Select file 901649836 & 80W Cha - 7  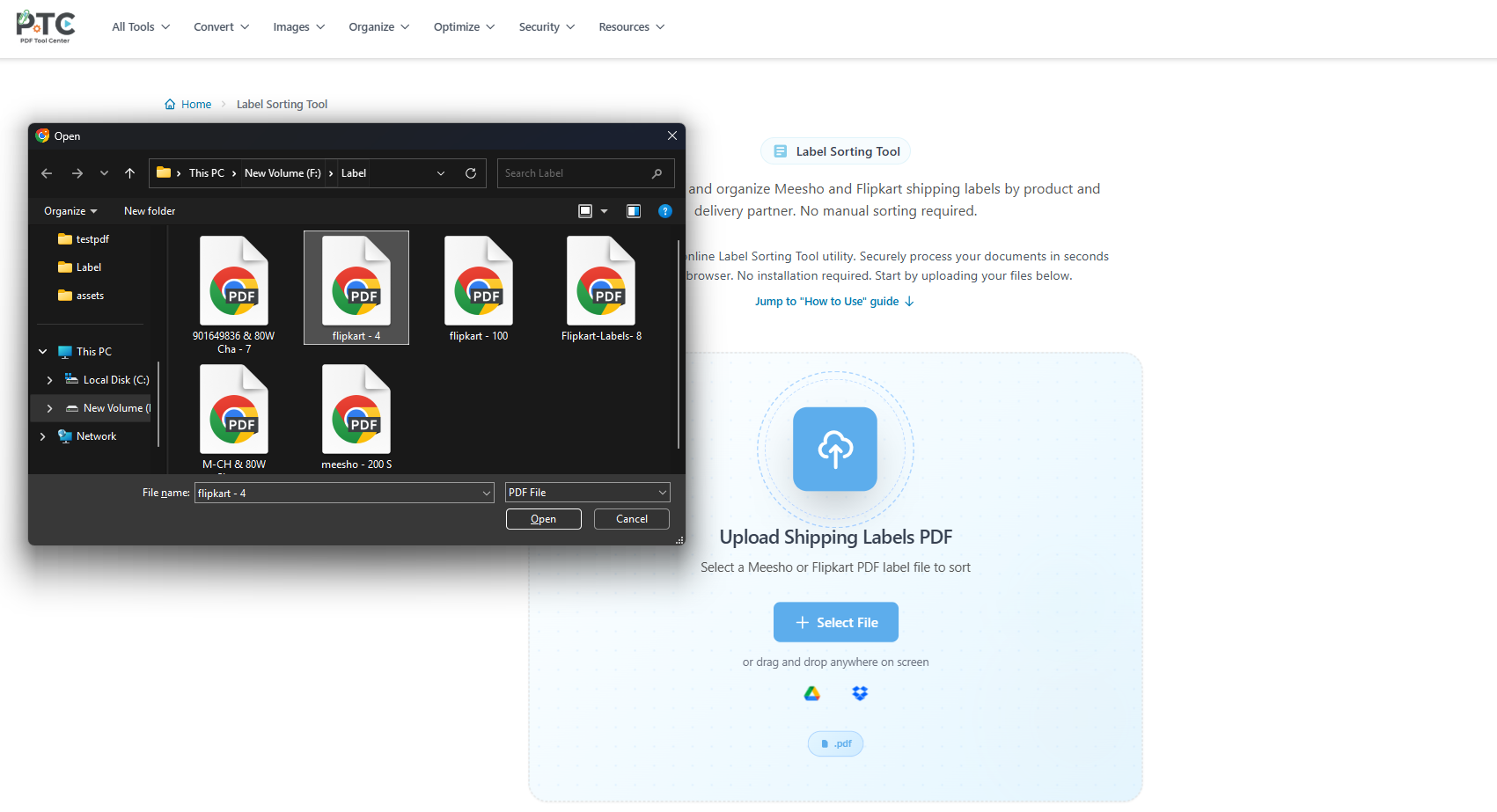click(x=234, y=294)
